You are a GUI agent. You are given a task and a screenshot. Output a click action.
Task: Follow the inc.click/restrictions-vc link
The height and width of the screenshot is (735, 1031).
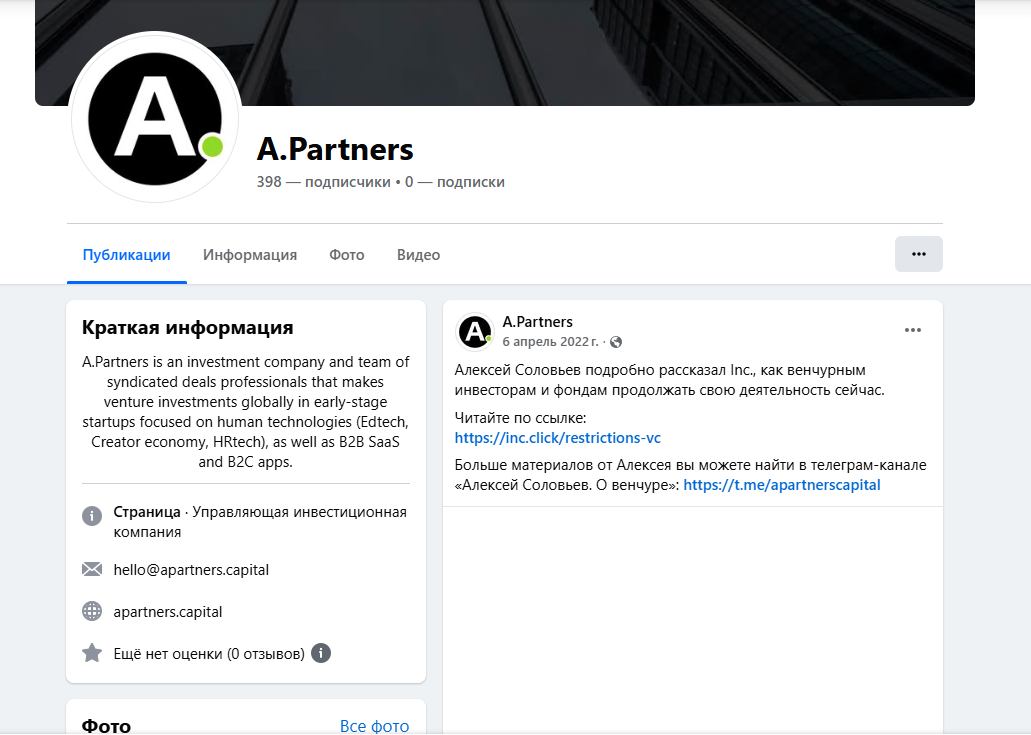click(558, 438)
